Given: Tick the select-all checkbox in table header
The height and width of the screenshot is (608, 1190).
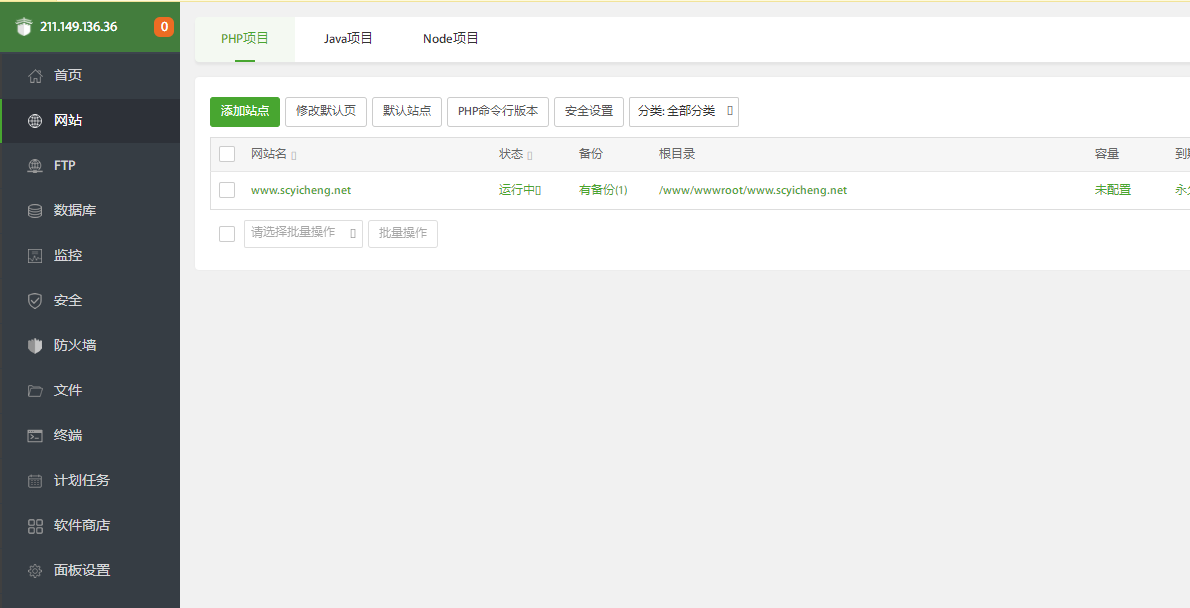Looking at the screenshot, I should (x=227, y=154).
